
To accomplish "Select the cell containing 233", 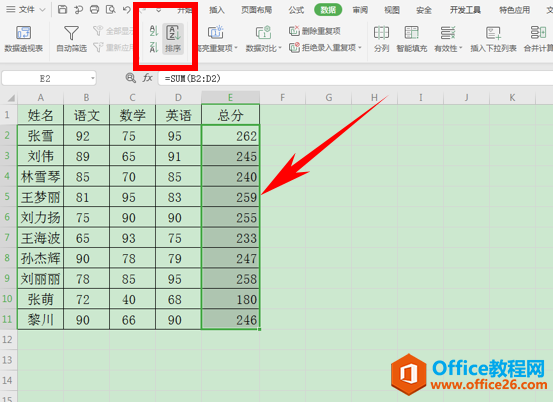I will pos(230,238).
